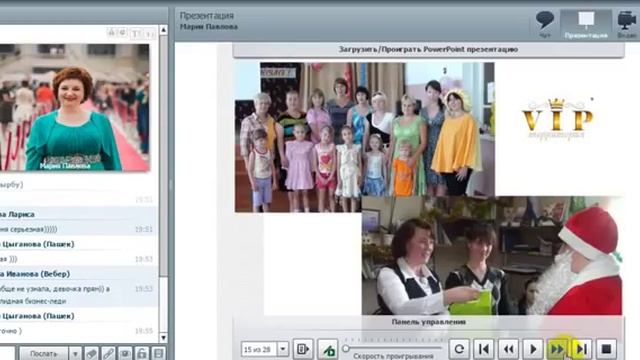Screen dimensions: 640x360
Task: Click slide list icon beside slide selector
Action: [x=303, y=349]
